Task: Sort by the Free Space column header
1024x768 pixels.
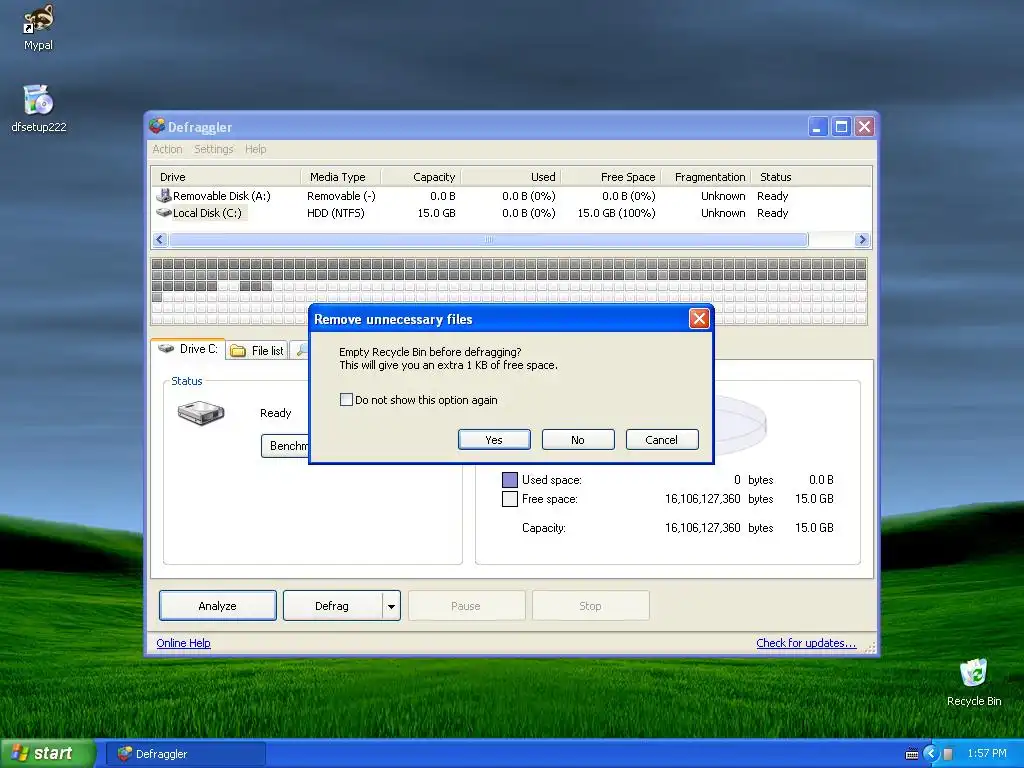Action: coord(611,177)
